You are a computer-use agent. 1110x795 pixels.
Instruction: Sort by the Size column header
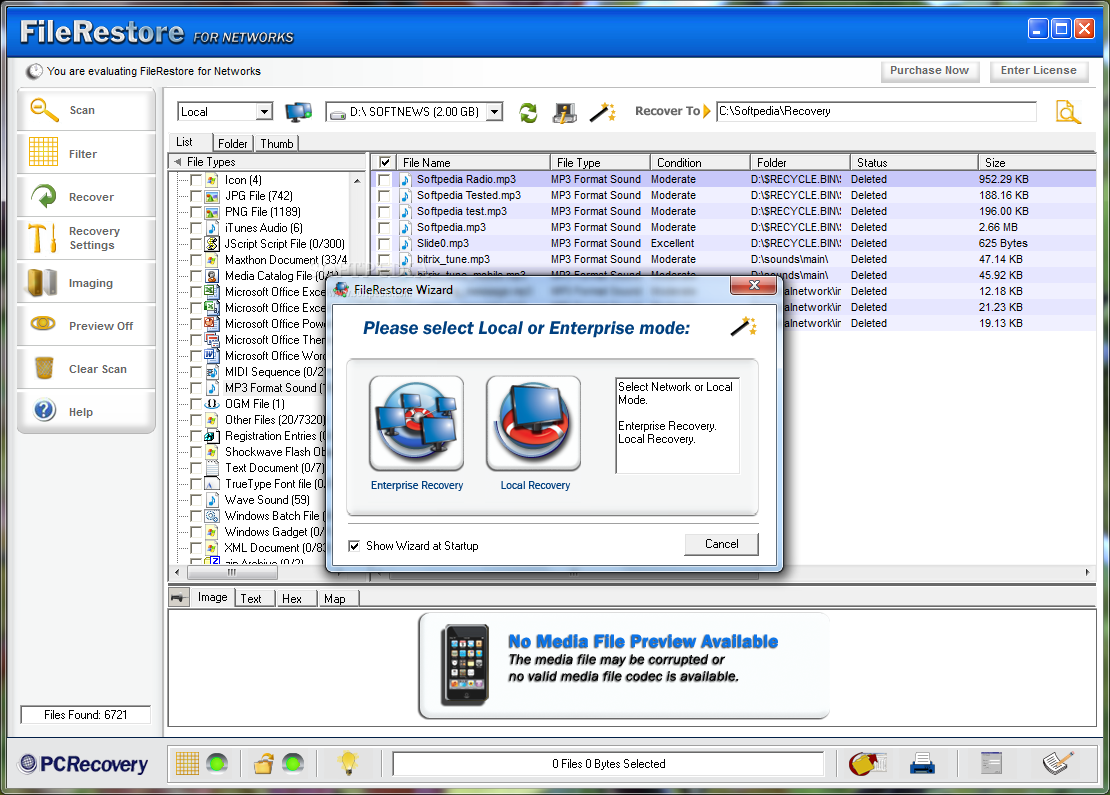coord(1036,162)
